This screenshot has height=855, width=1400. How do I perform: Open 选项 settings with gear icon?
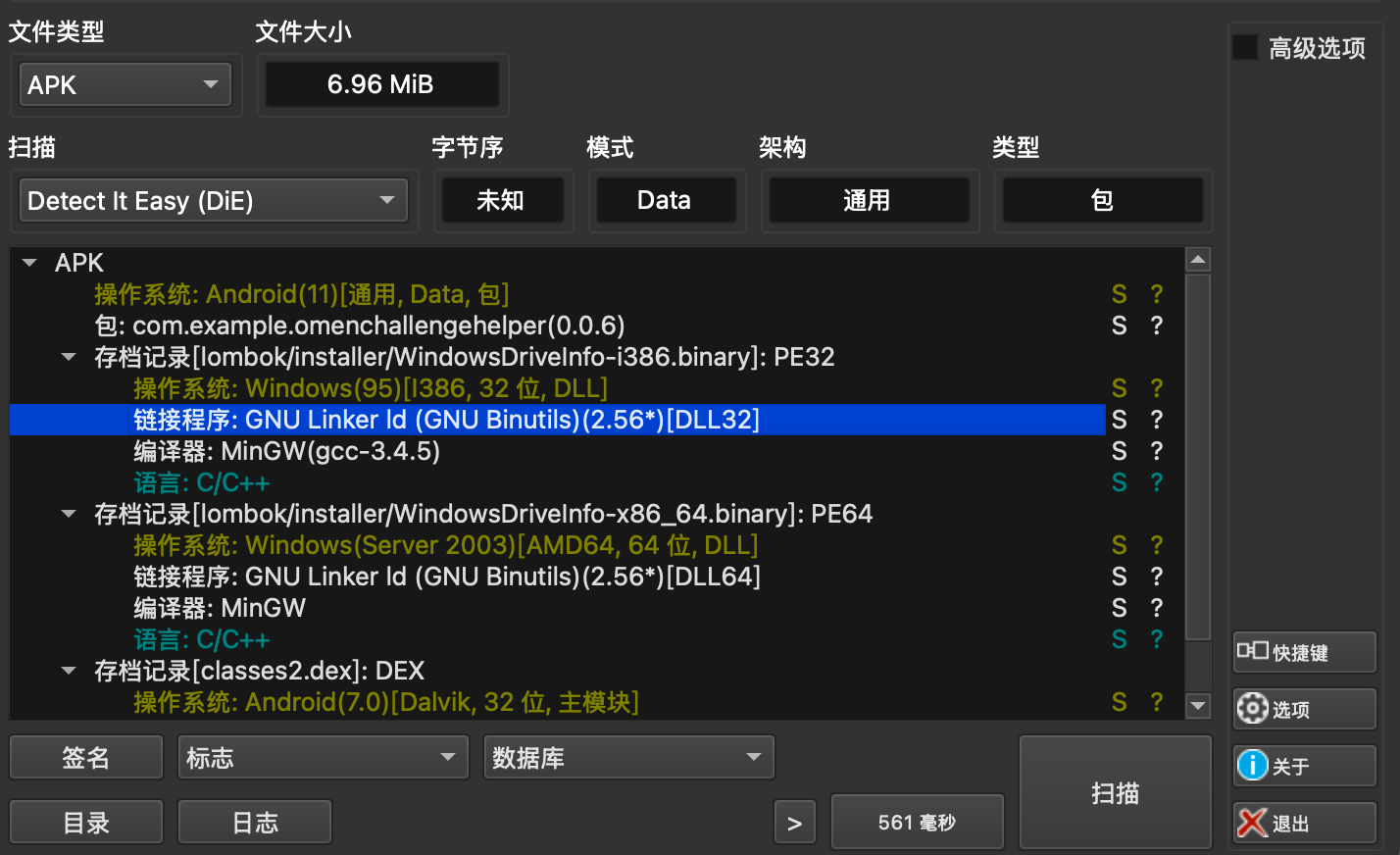tap(1304, 709)
